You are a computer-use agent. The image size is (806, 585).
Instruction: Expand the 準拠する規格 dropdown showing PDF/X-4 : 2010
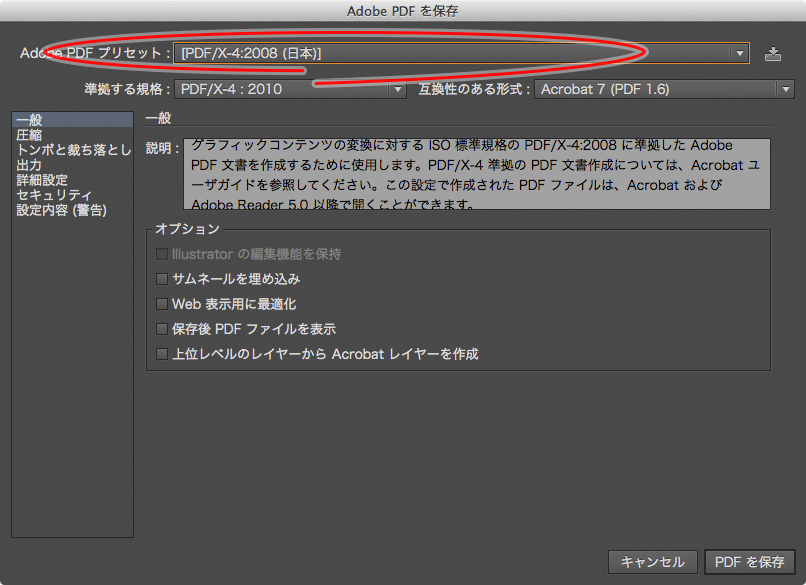click(x=290, y=90)
